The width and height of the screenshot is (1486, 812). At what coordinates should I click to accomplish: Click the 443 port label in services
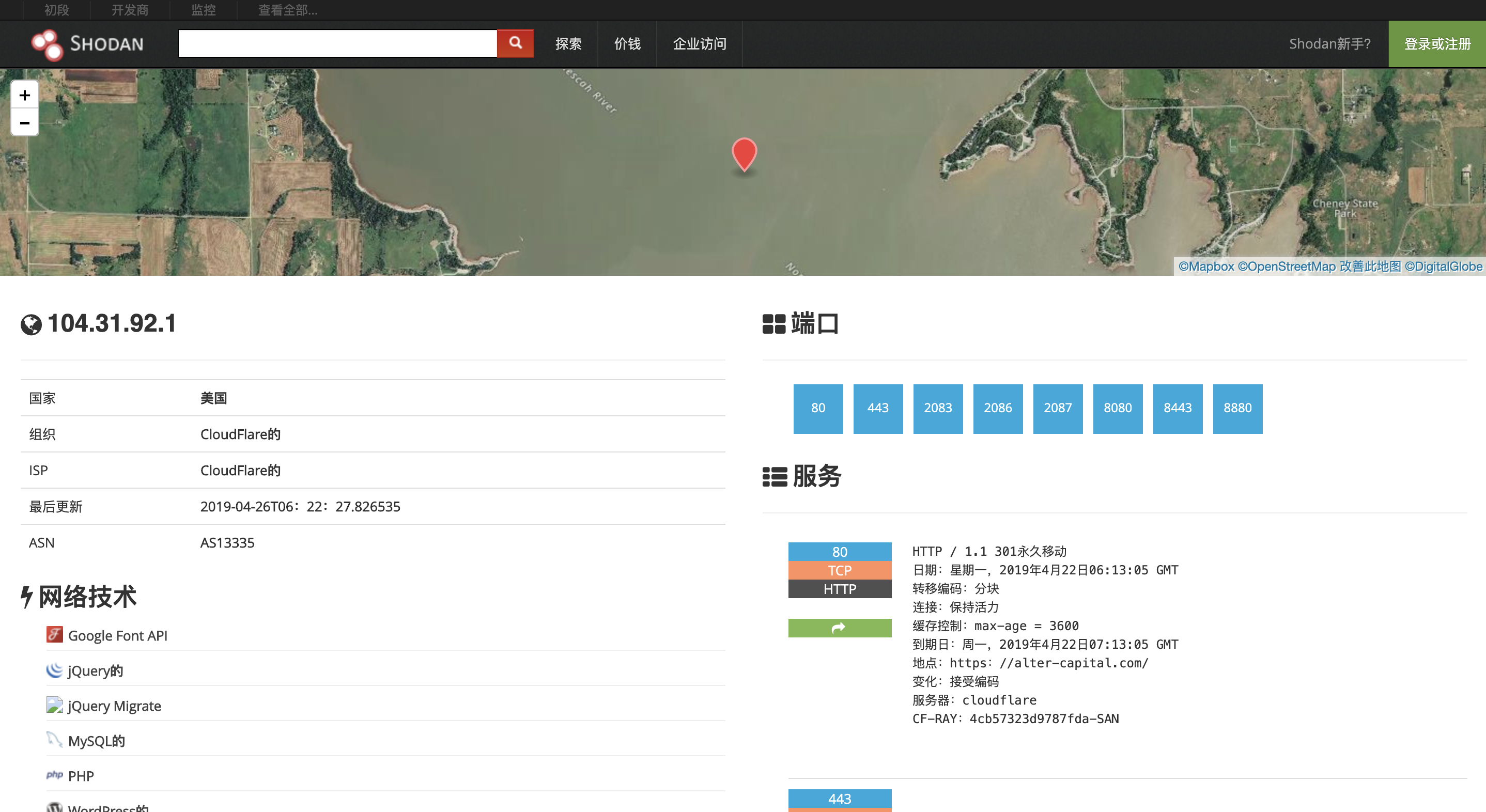[840, 798]
